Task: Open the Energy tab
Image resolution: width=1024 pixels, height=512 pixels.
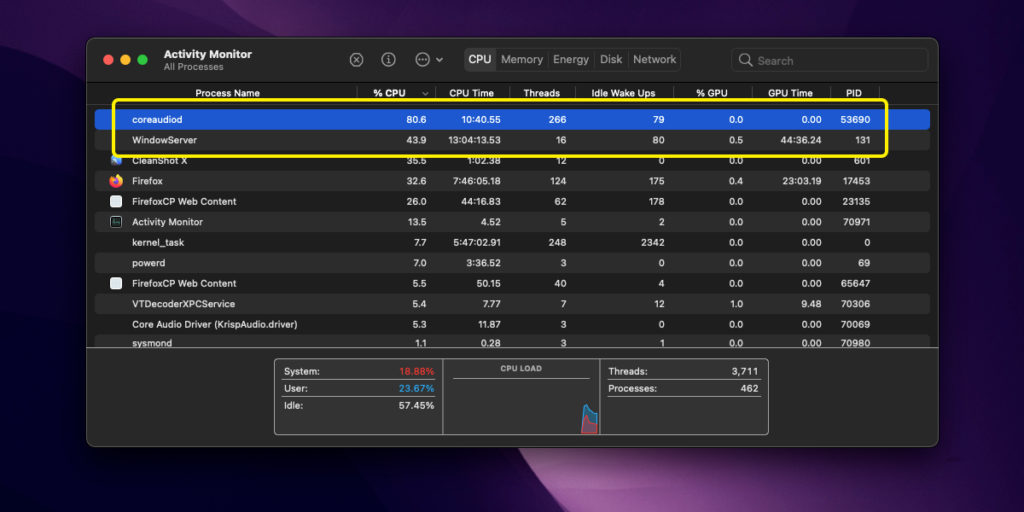Action: pos(571,59)
